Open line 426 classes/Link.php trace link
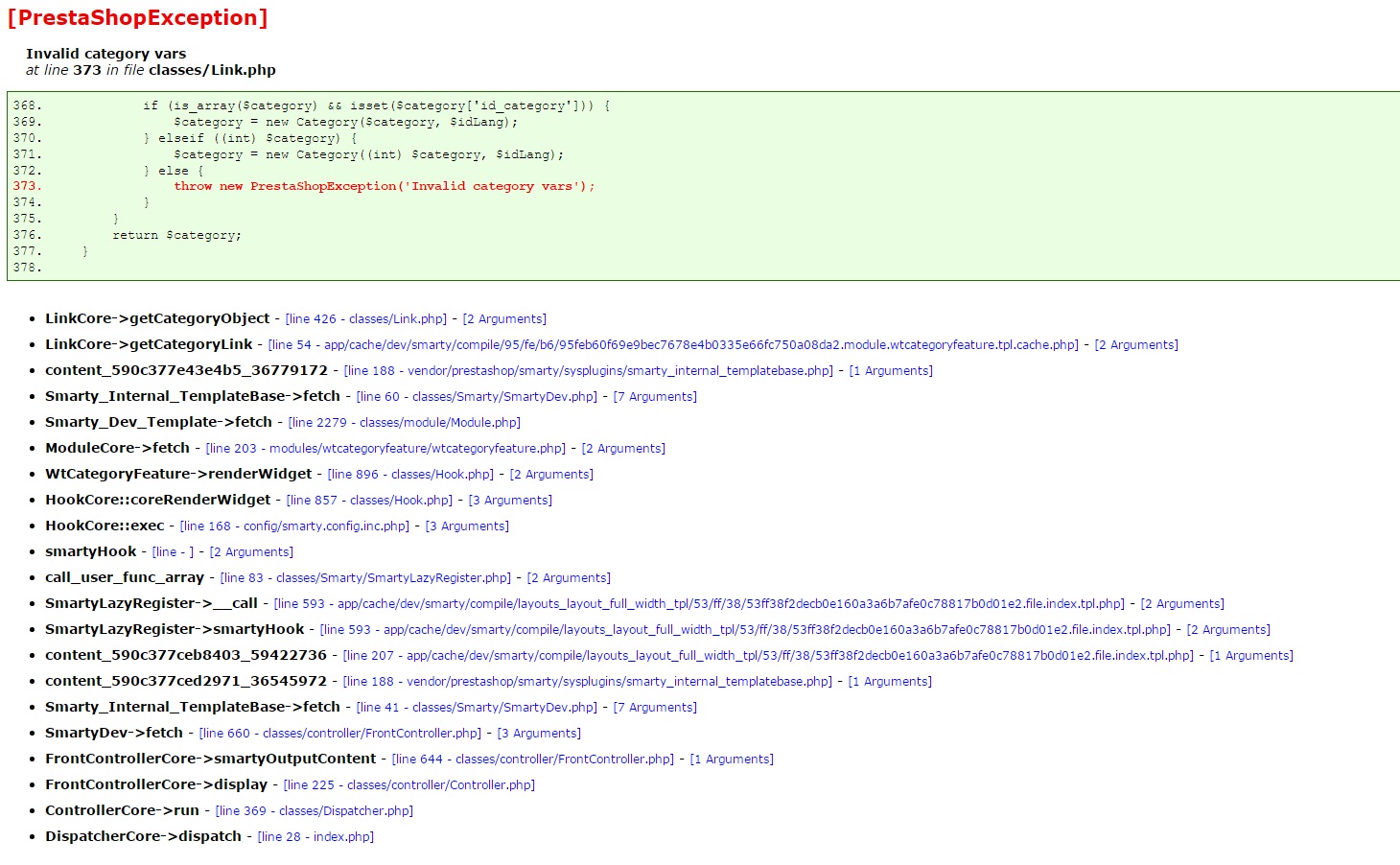The height and width of the screenshot is (865, 1400). click(366, 319)
